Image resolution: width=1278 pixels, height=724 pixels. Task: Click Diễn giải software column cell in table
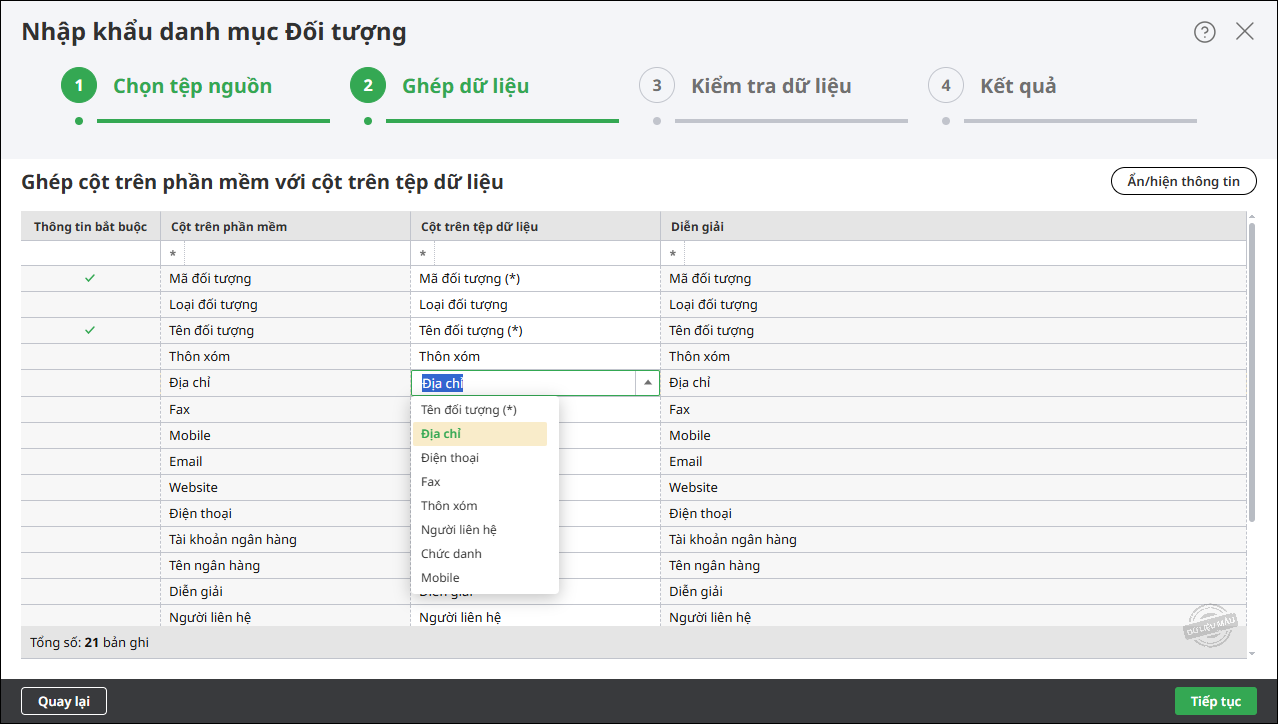(285, 592)
